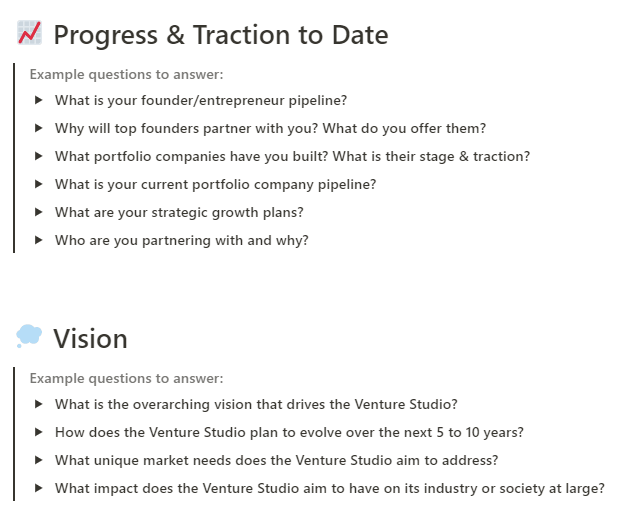Expand the evolve over 5 to 10 years toggle

pos(39,432)
